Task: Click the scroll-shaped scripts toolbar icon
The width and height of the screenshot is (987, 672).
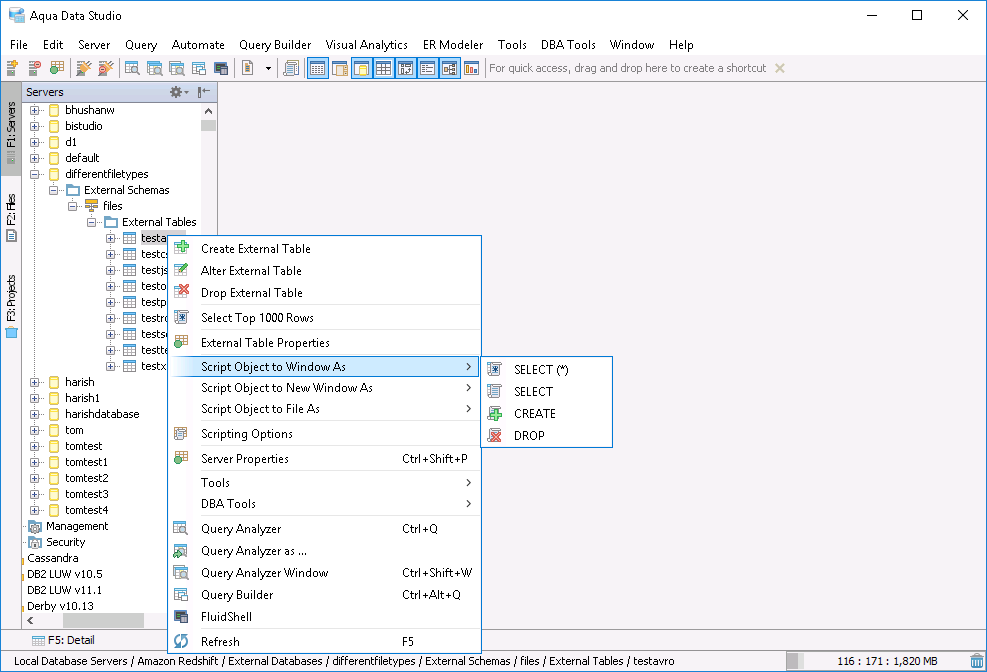Action: point(291,68)
